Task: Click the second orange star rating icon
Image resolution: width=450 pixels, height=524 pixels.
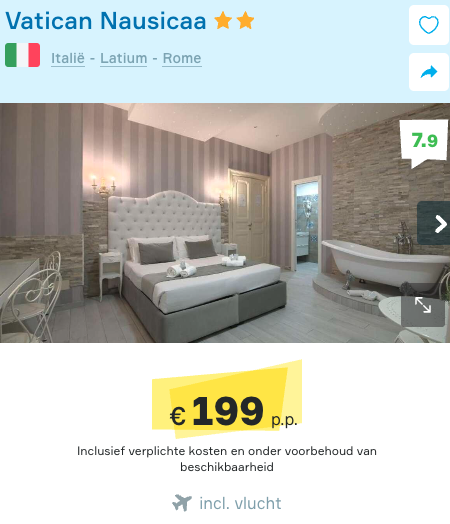Action: tap(246, 20)
